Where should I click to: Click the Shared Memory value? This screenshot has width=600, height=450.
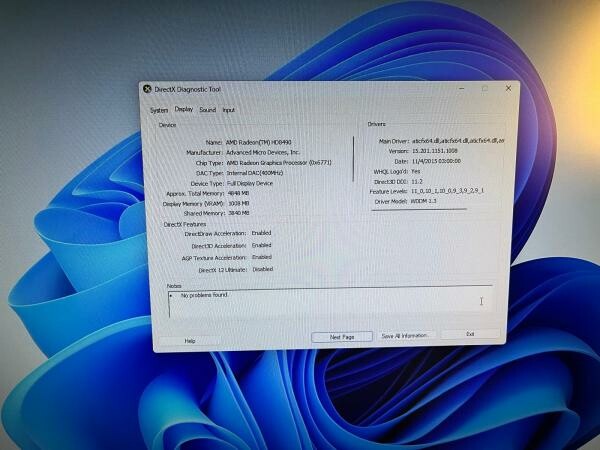coord(239,213)
